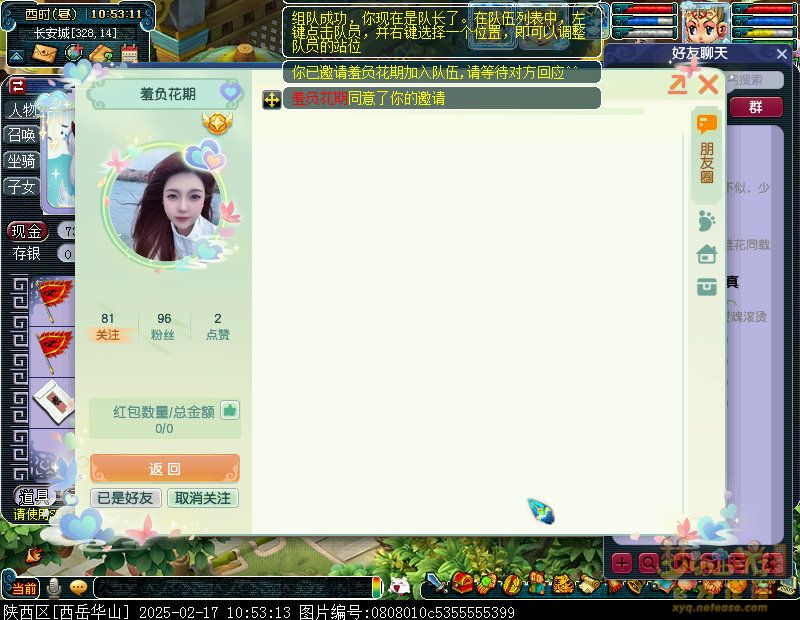Click the red 群 button in 好友聊天

(756, 107)
